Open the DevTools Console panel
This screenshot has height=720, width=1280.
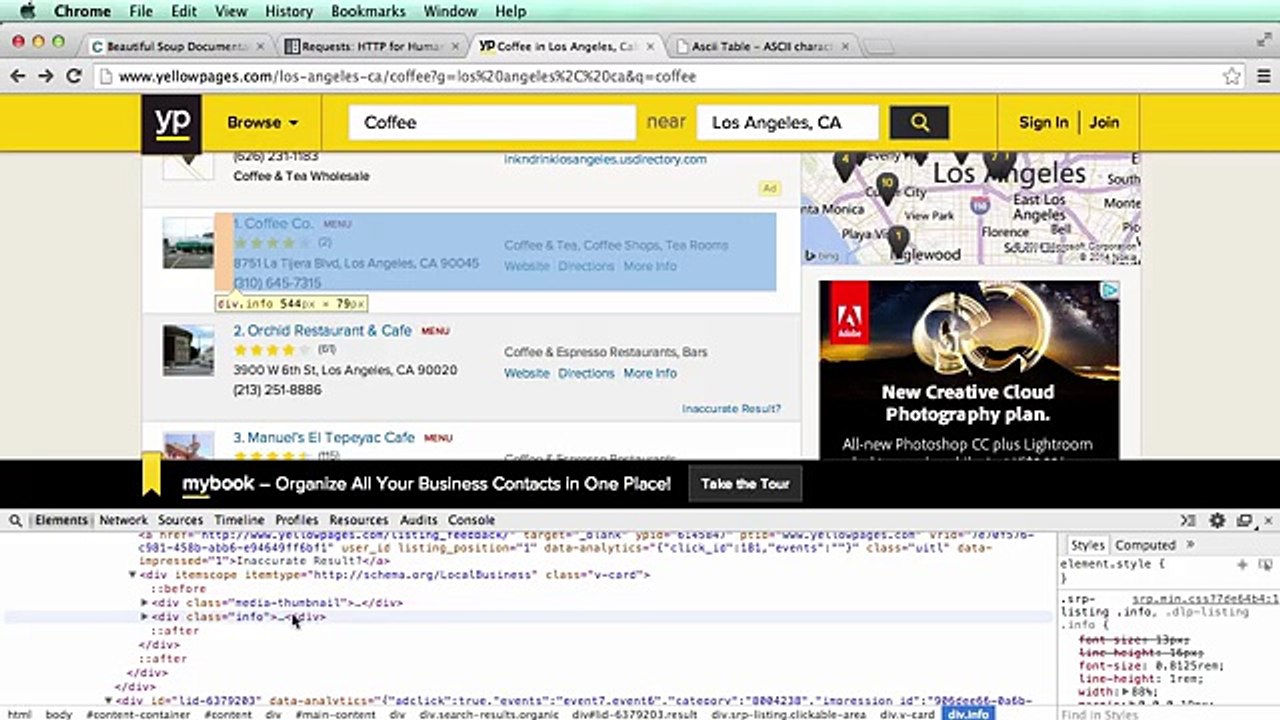471,520
